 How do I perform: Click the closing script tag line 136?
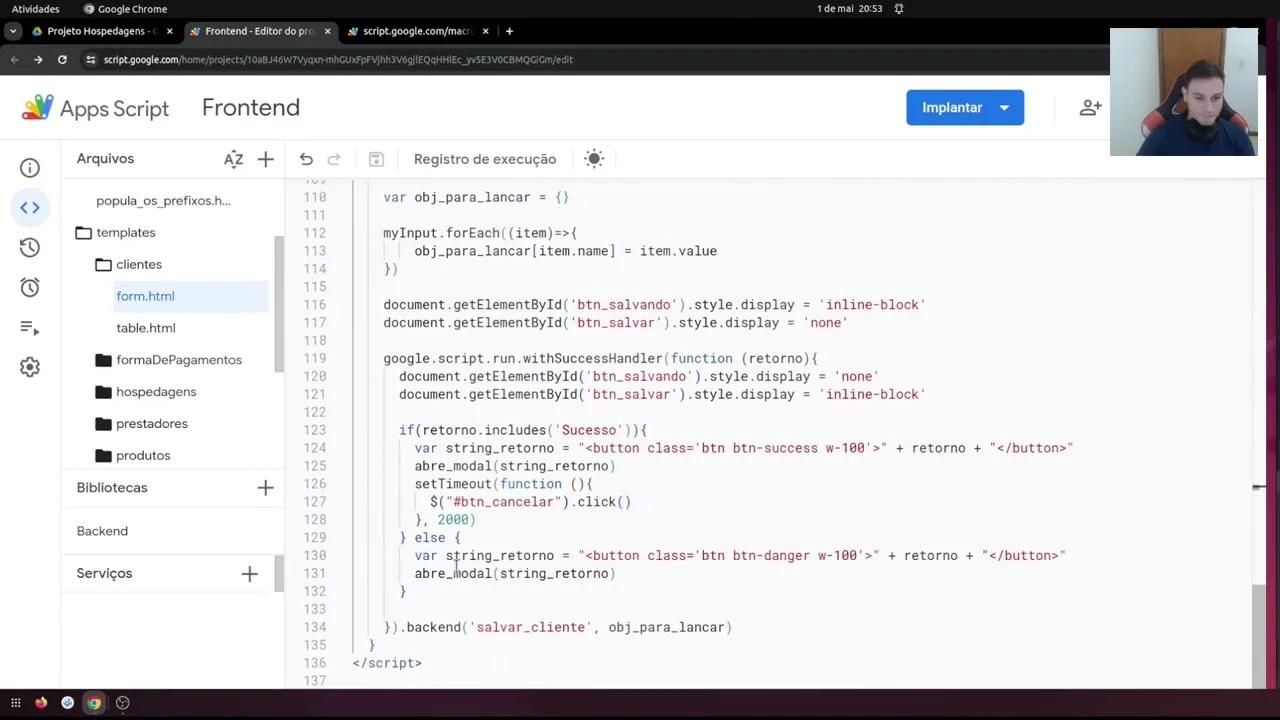coord(387,664)
